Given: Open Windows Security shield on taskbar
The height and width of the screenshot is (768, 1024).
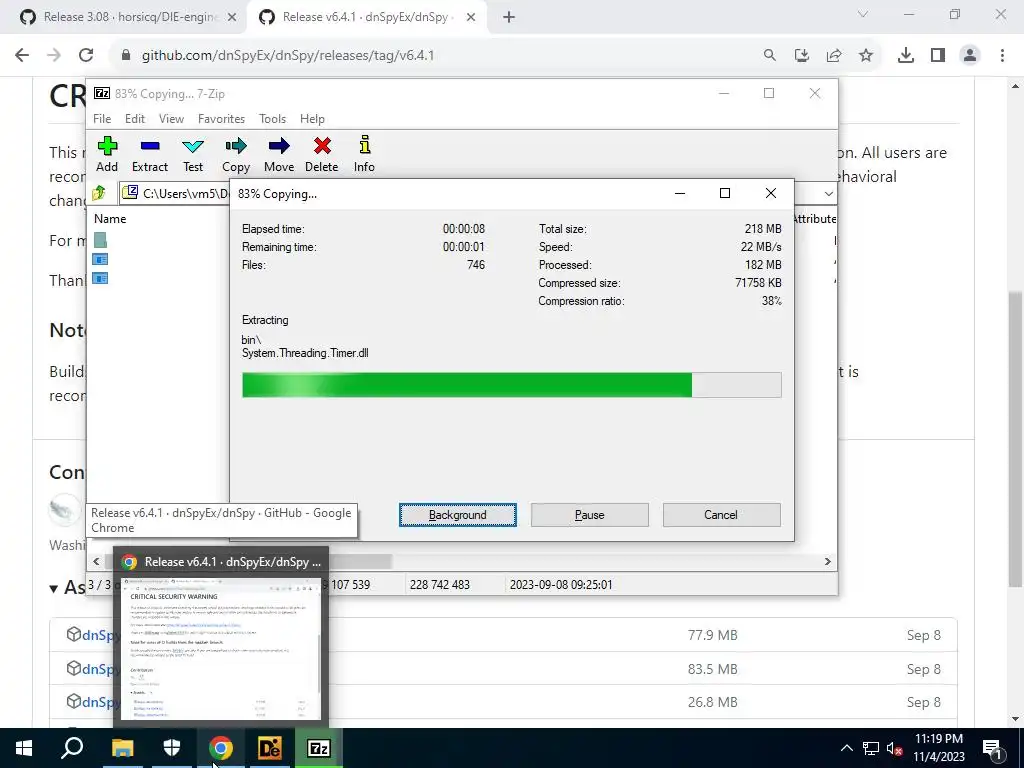Looking at the screenshot, I should pyautogui.click(x=171, y=748).
